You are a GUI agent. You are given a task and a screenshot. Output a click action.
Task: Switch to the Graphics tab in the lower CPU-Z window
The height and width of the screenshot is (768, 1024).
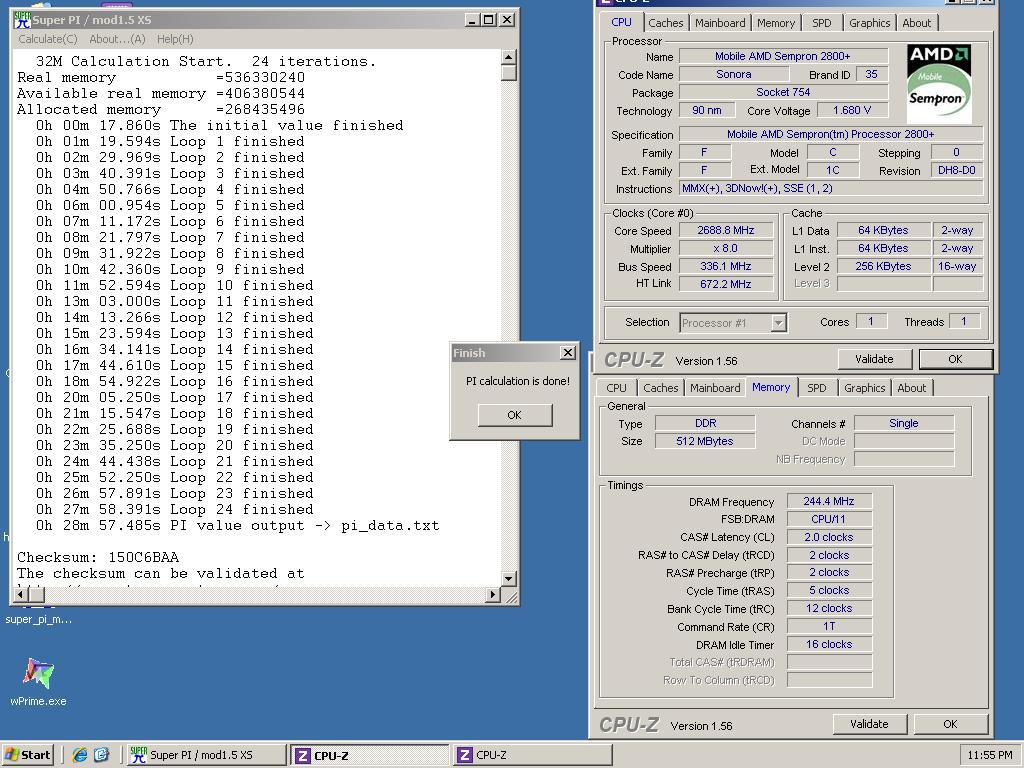864,388
